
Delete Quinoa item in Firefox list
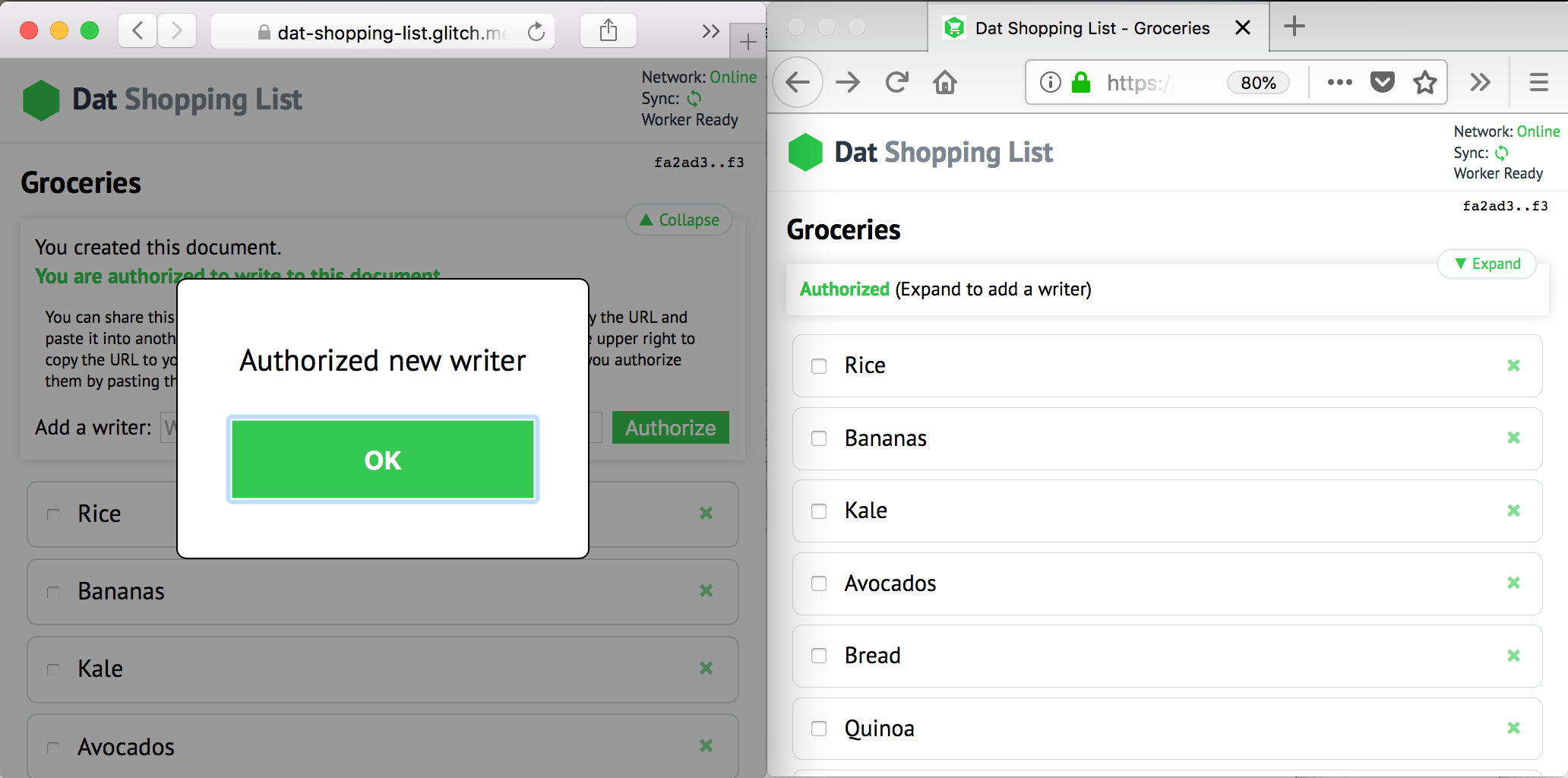pos(1513,728)
